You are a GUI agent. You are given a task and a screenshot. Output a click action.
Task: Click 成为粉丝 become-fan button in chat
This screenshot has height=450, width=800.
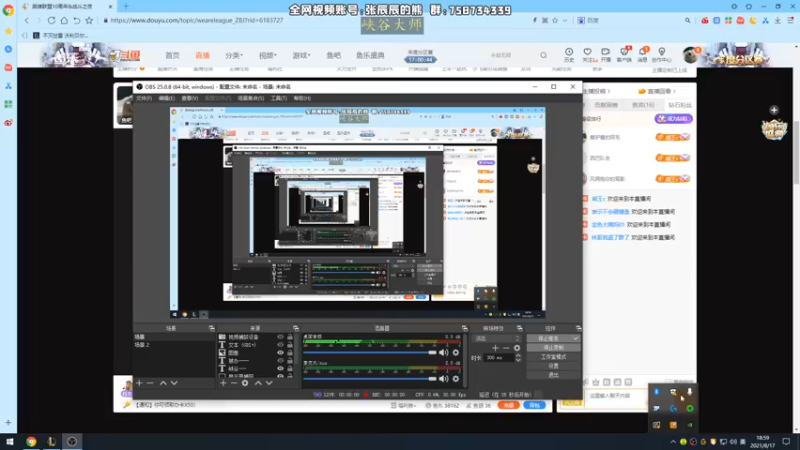673,118
